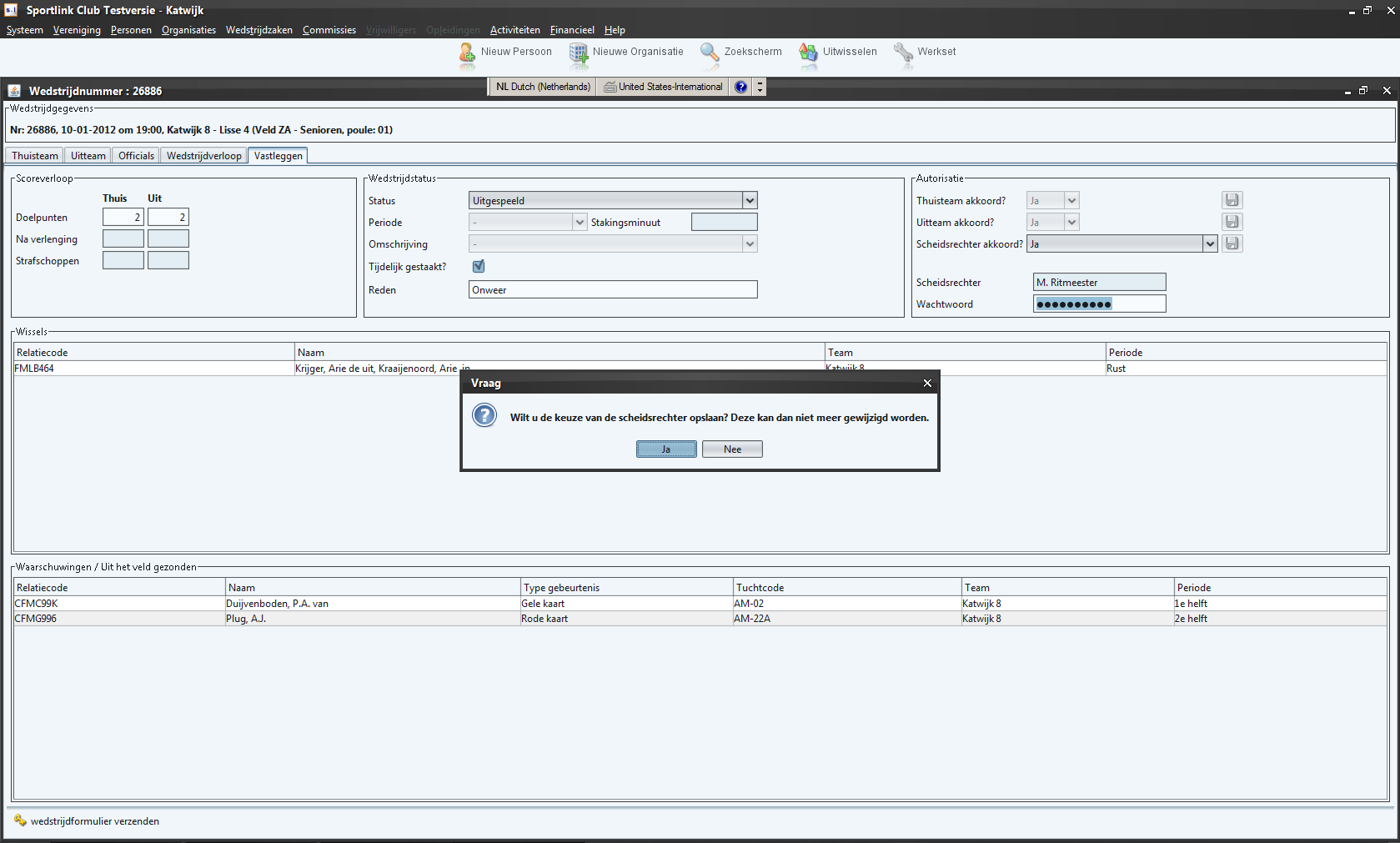The height and width of the screenshot is (843, 1400).
Task: Click the Reden field containing Onweer
Action: pyautogui.click(x=614, y=289)
